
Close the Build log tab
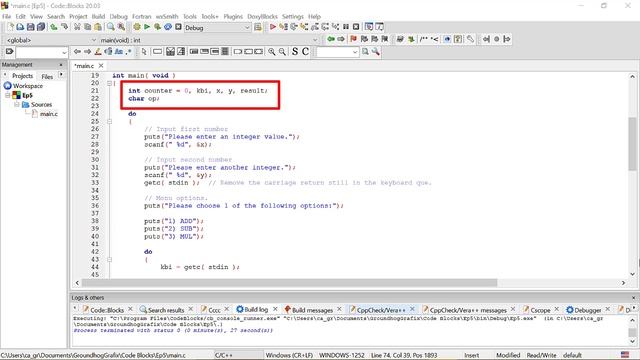(275, 309)
